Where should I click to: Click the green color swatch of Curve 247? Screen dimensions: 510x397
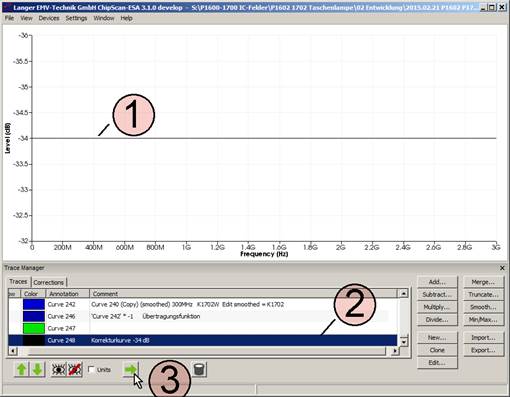click(x=34, y=328)
